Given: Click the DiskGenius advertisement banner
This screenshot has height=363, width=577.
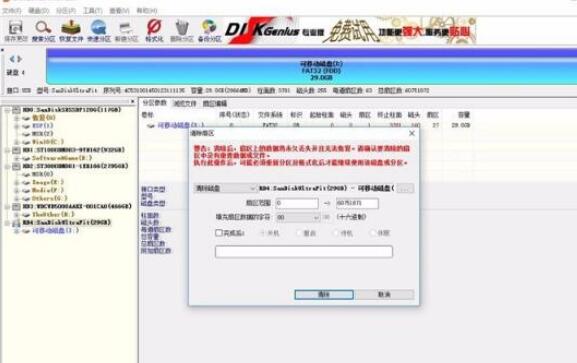Looking at the screenshot, I should pos(351,31).
